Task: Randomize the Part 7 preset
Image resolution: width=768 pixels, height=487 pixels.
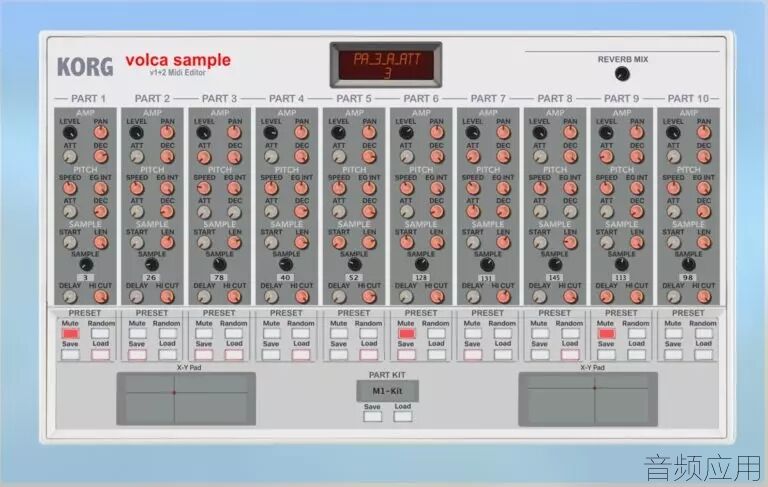Action: click(x=503, y=334)
